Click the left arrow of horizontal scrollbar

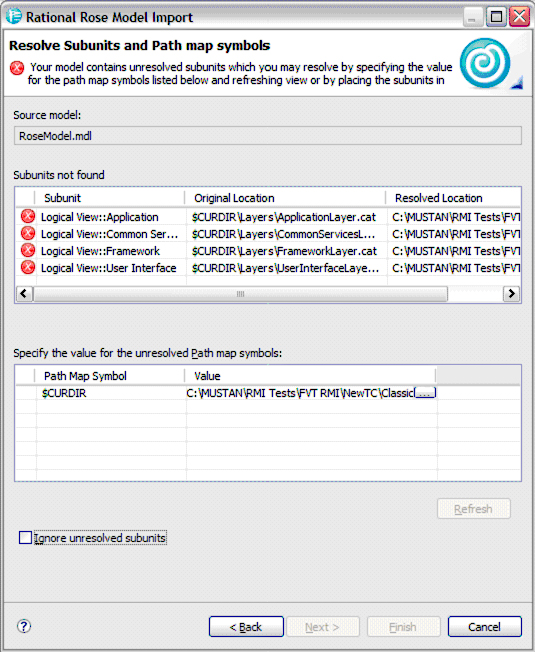click(24, 294)
